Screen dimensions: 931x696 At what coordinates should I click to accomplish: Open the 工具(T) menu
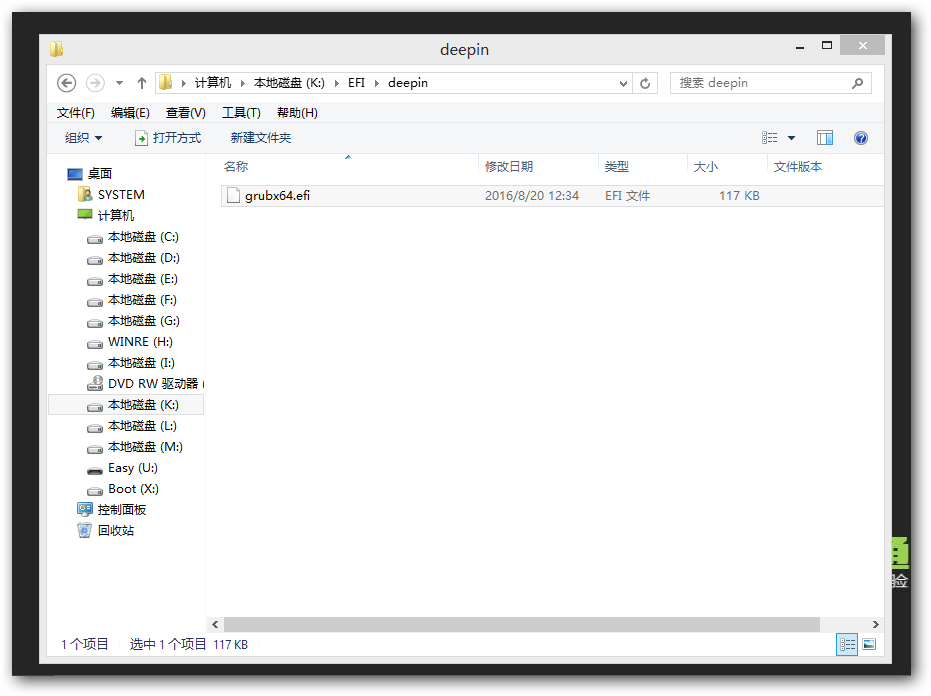pyautogui.click(x=241, y=113)
